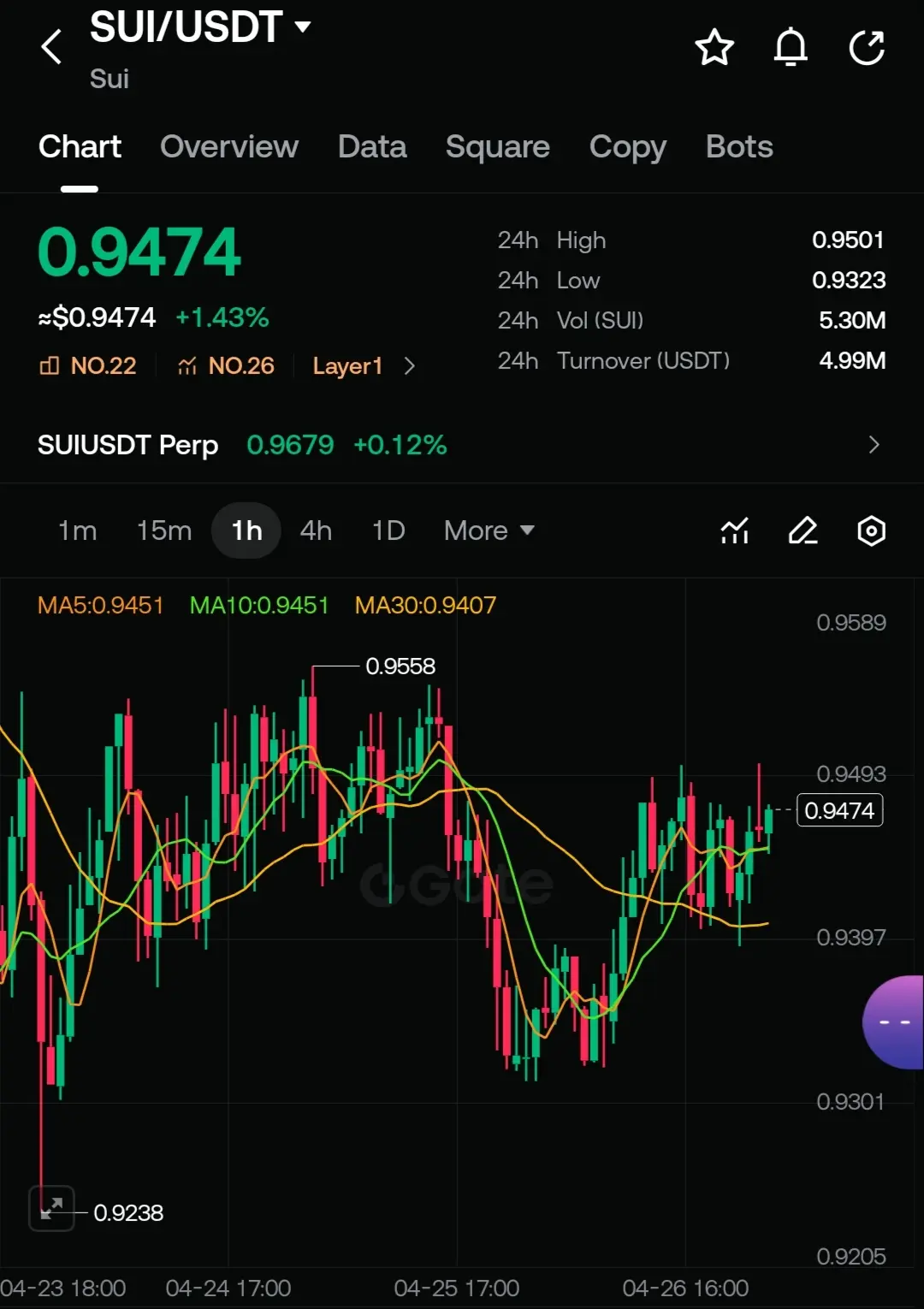Viewport: 924px width, 1309px height.
Task: Open the SUIUSDT Perp contract
Action: coord(462,445)
